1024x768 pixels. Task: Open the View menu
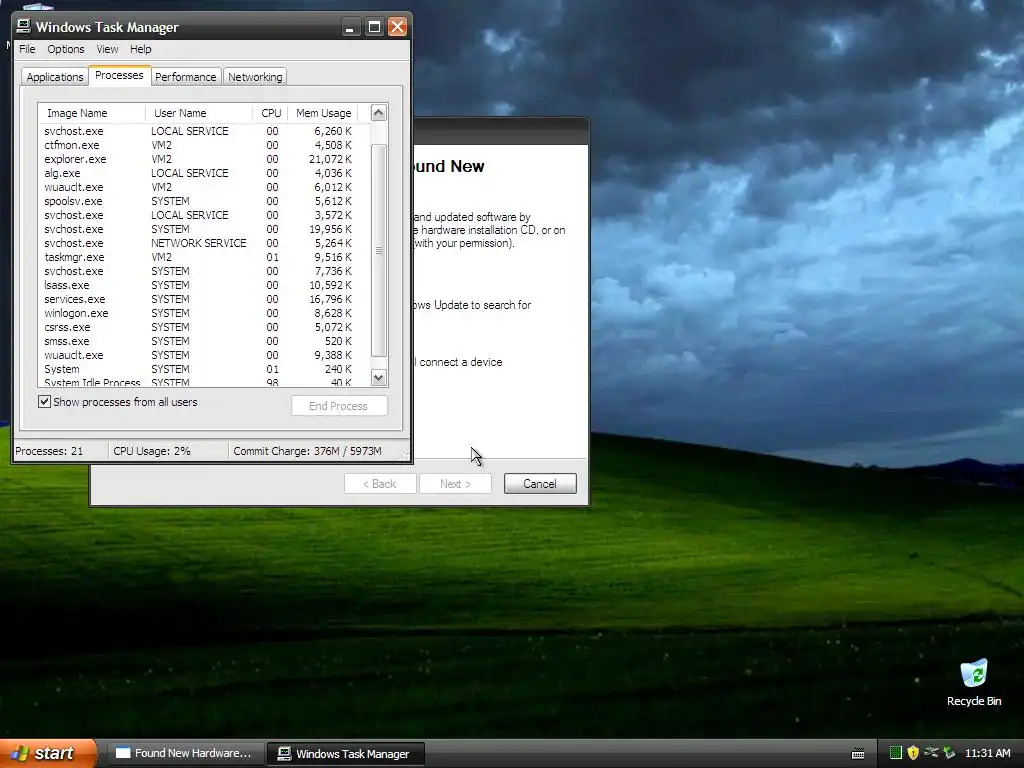(x=107, y=49)
